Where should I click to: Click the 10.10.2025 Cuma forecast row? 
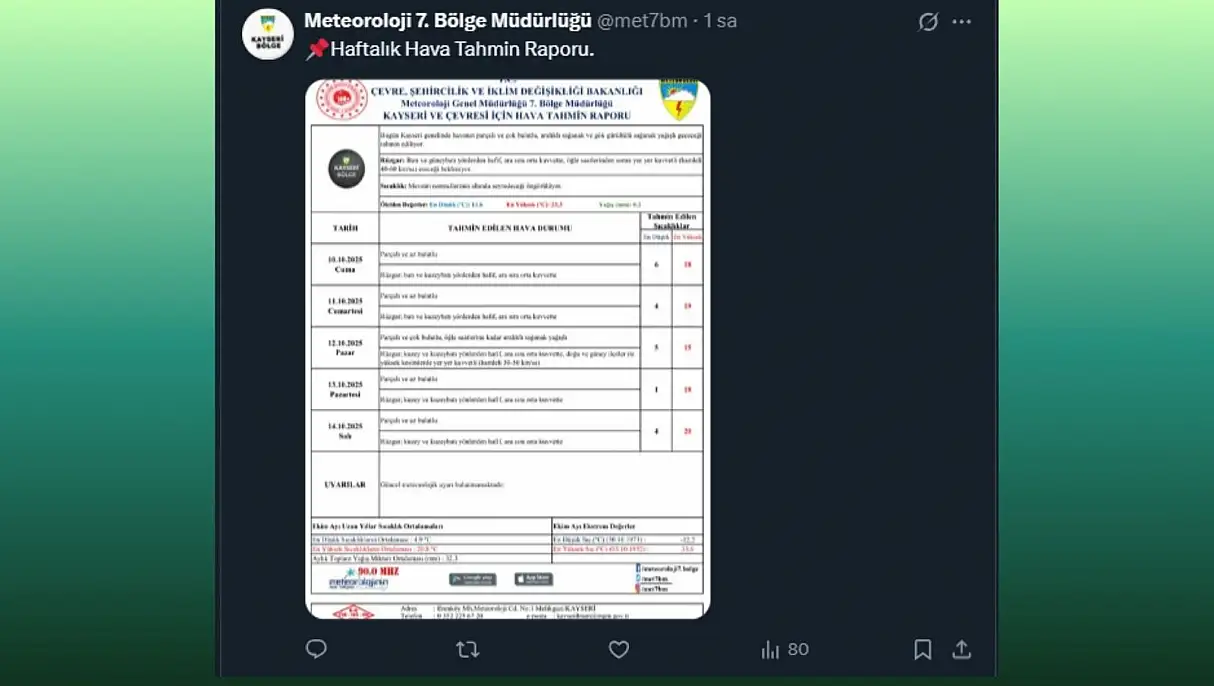point(345,264)
